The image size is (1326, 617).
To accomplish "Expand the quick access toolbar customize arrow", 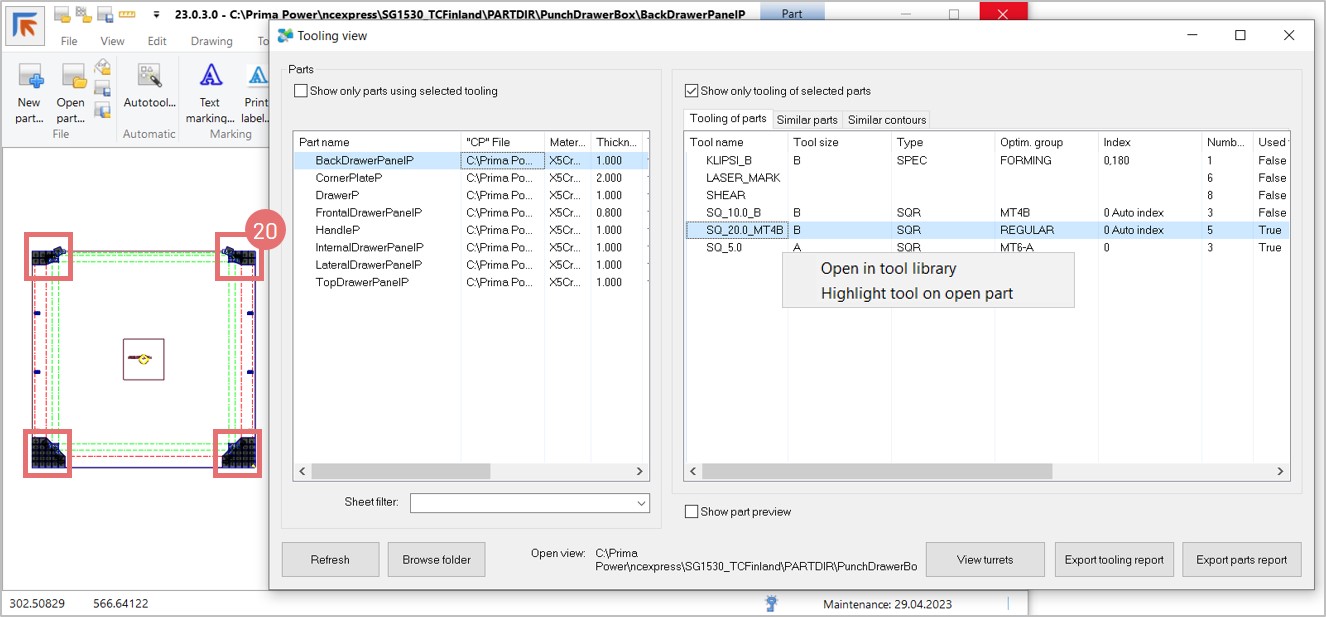I will coord(156,16).
